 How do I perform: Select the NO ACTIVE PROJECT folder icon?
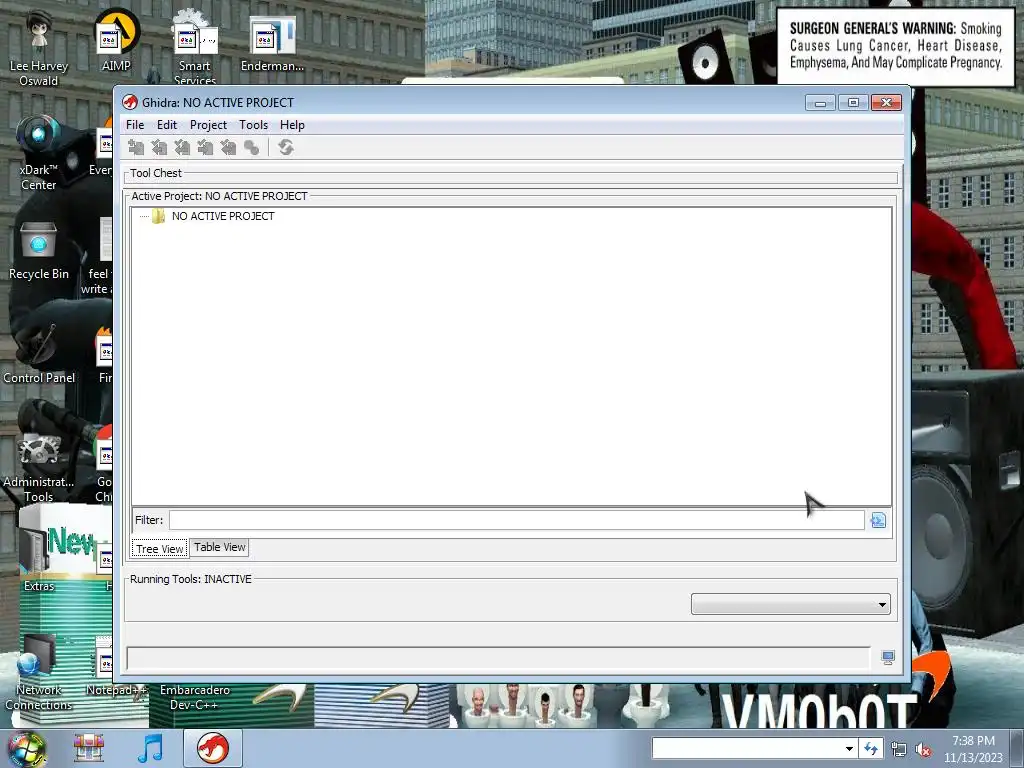click(158, 216)
